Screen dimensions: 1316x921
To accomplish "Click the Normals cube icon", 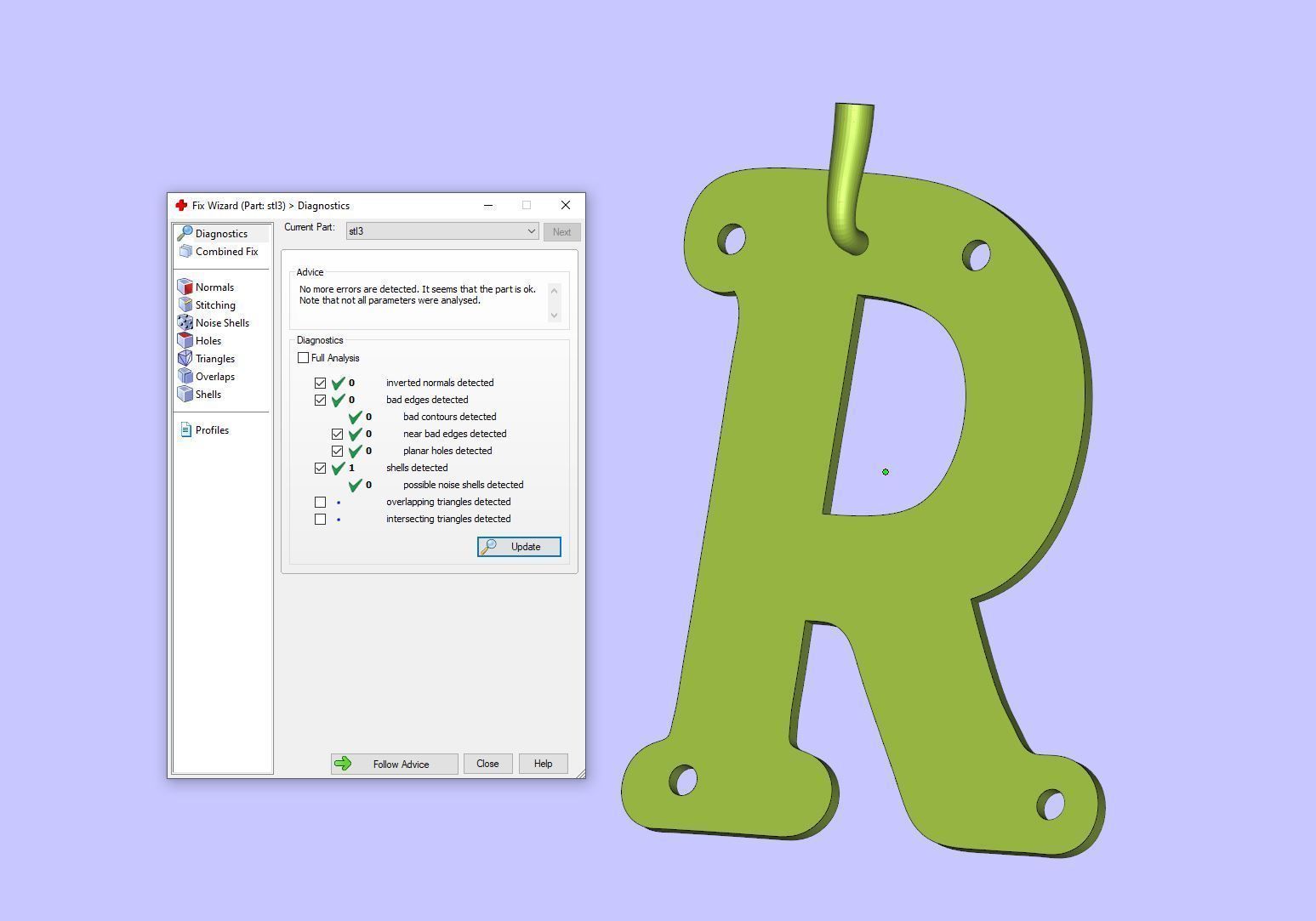I will pyautogui.click(x=185, y=287).
